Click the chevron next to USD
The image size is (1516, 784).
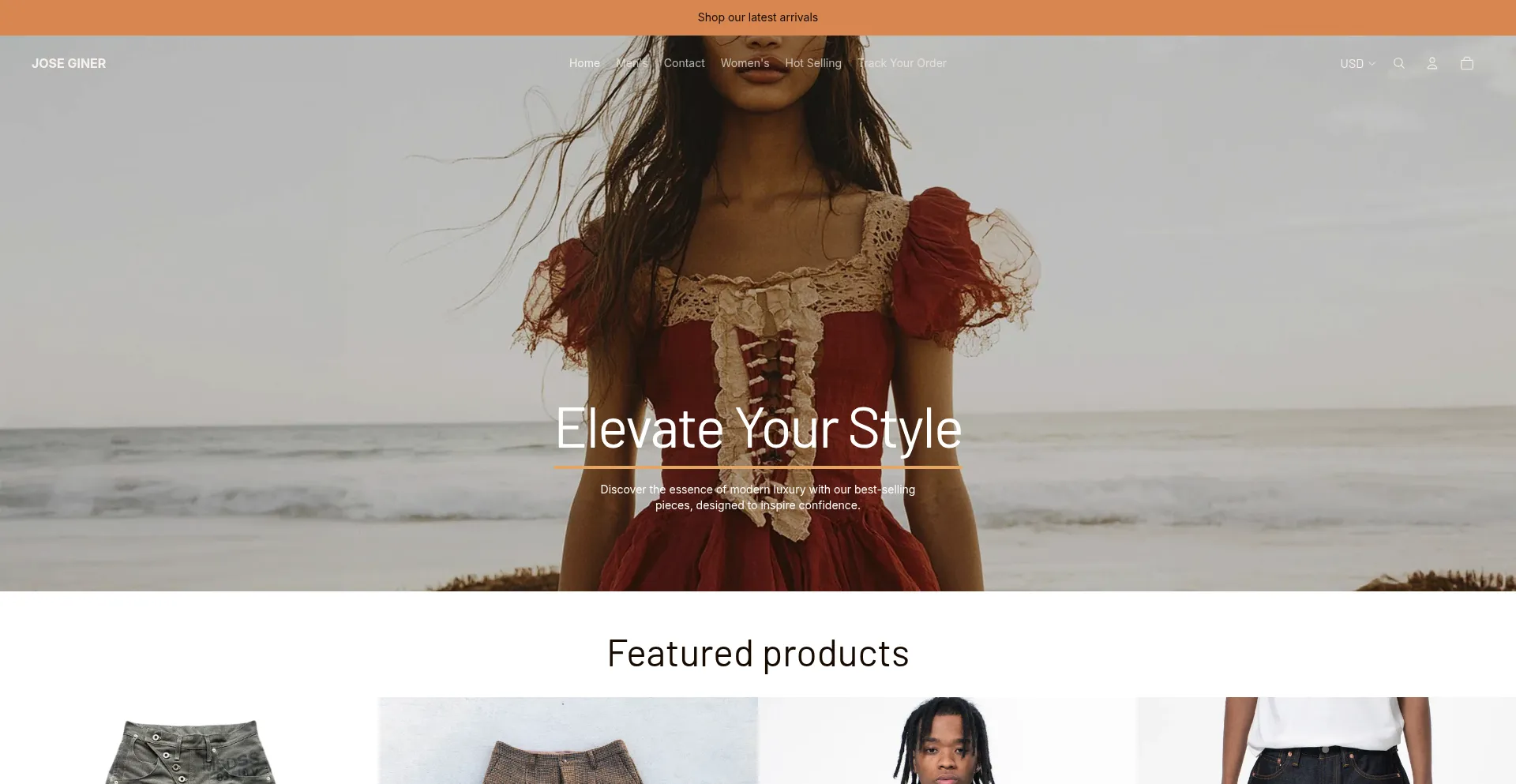click(x=1372, y=63)
